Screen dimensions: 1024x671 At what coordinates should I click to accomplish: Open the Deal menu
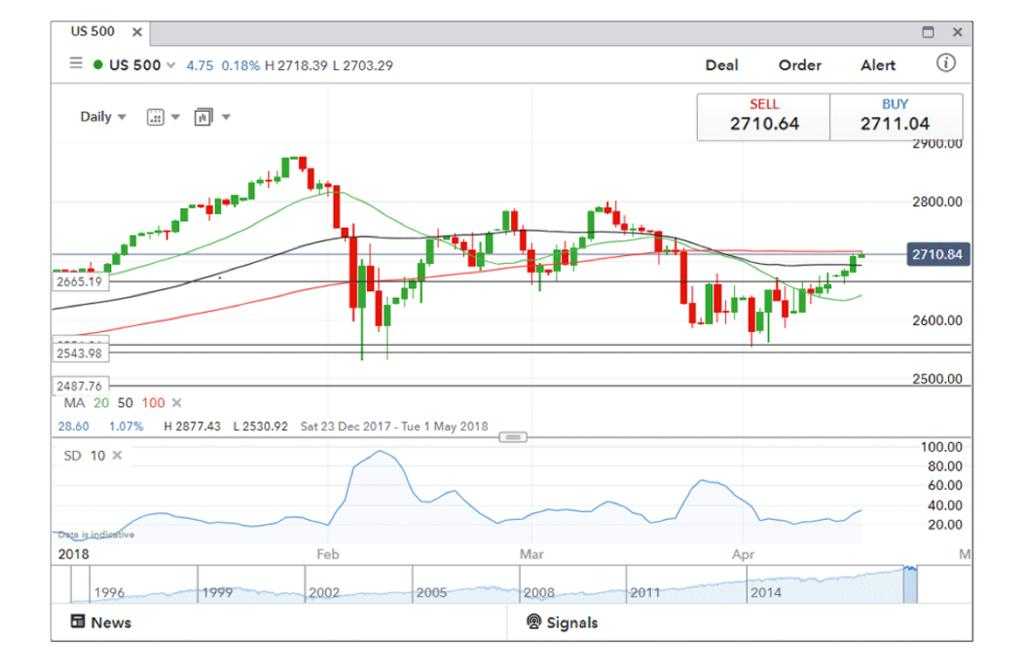pos(721,65)
